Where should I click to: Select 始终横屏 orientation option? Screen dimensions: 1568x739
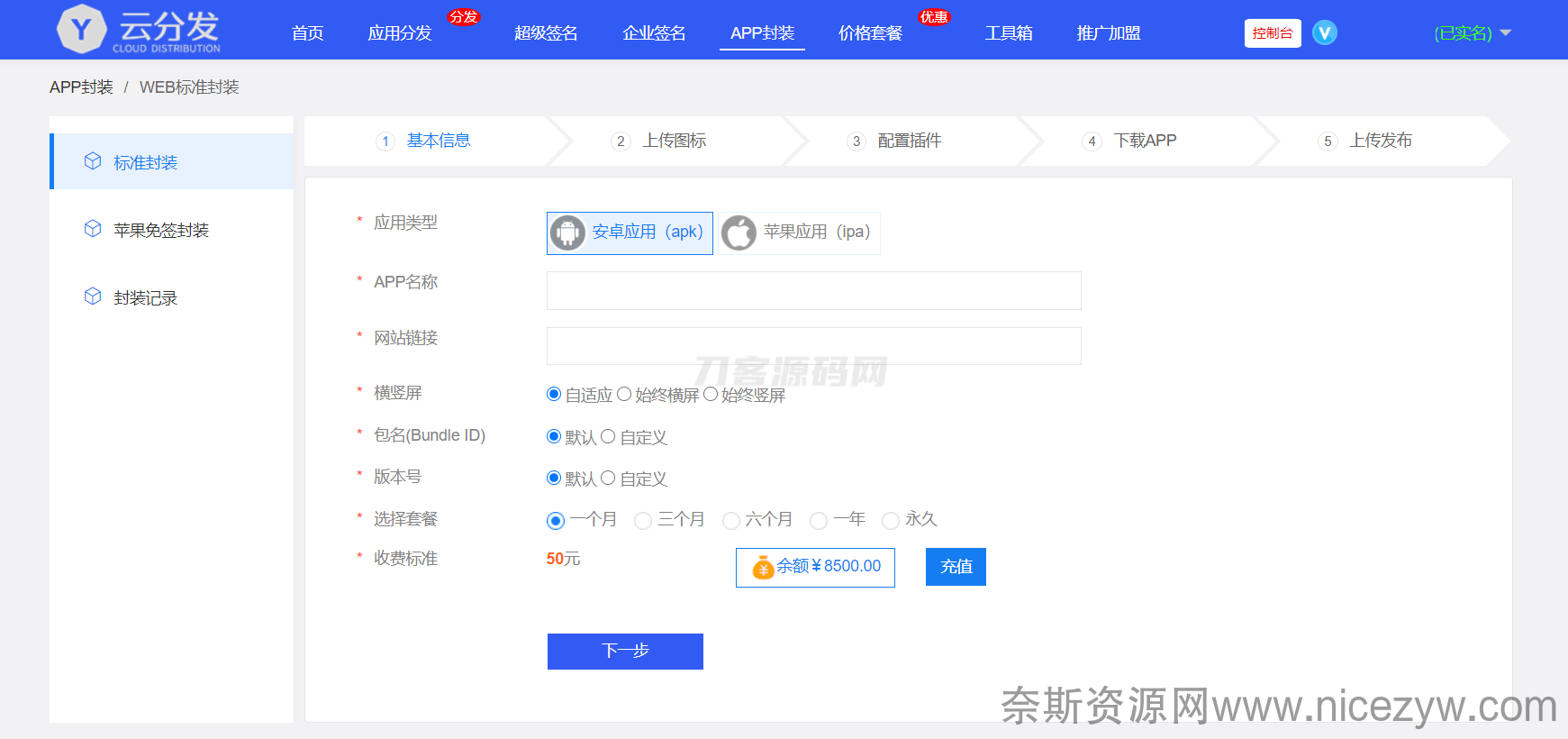pyautogui.click(x=624, y=394)
